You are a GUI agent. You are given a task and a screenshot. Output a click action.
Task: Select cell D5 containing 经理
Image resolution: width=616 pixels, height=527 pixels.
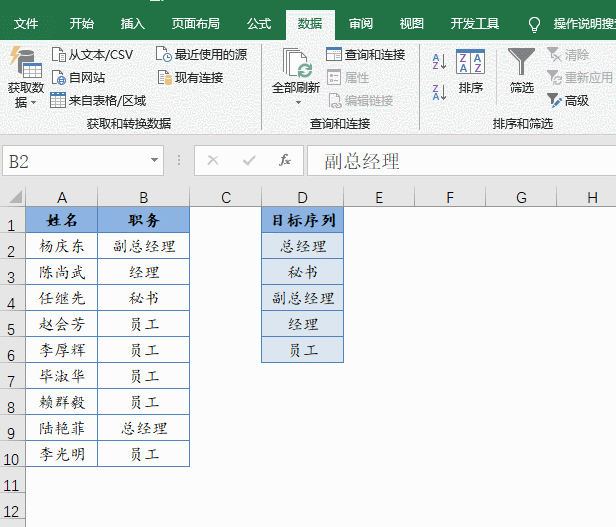(x=302, y=324)
